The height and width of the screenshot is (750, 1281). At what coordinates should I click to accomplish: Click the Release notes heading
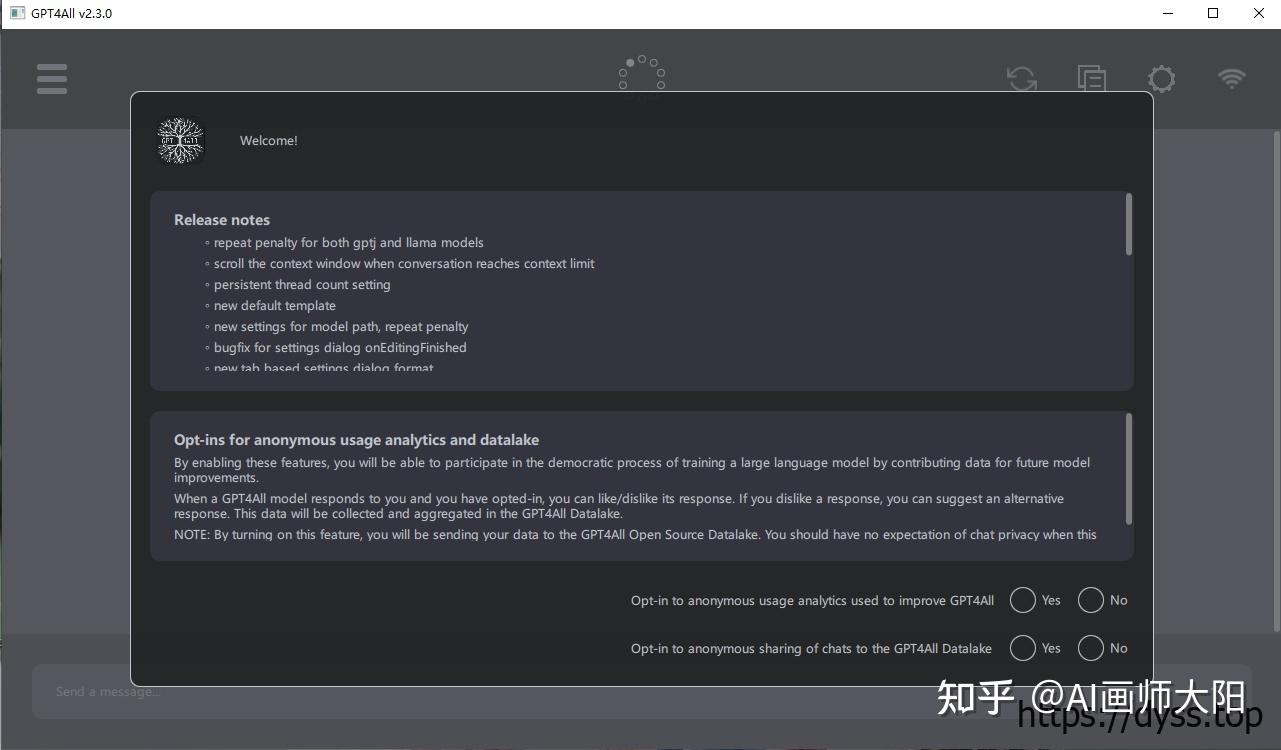click(x=221, y=219)
